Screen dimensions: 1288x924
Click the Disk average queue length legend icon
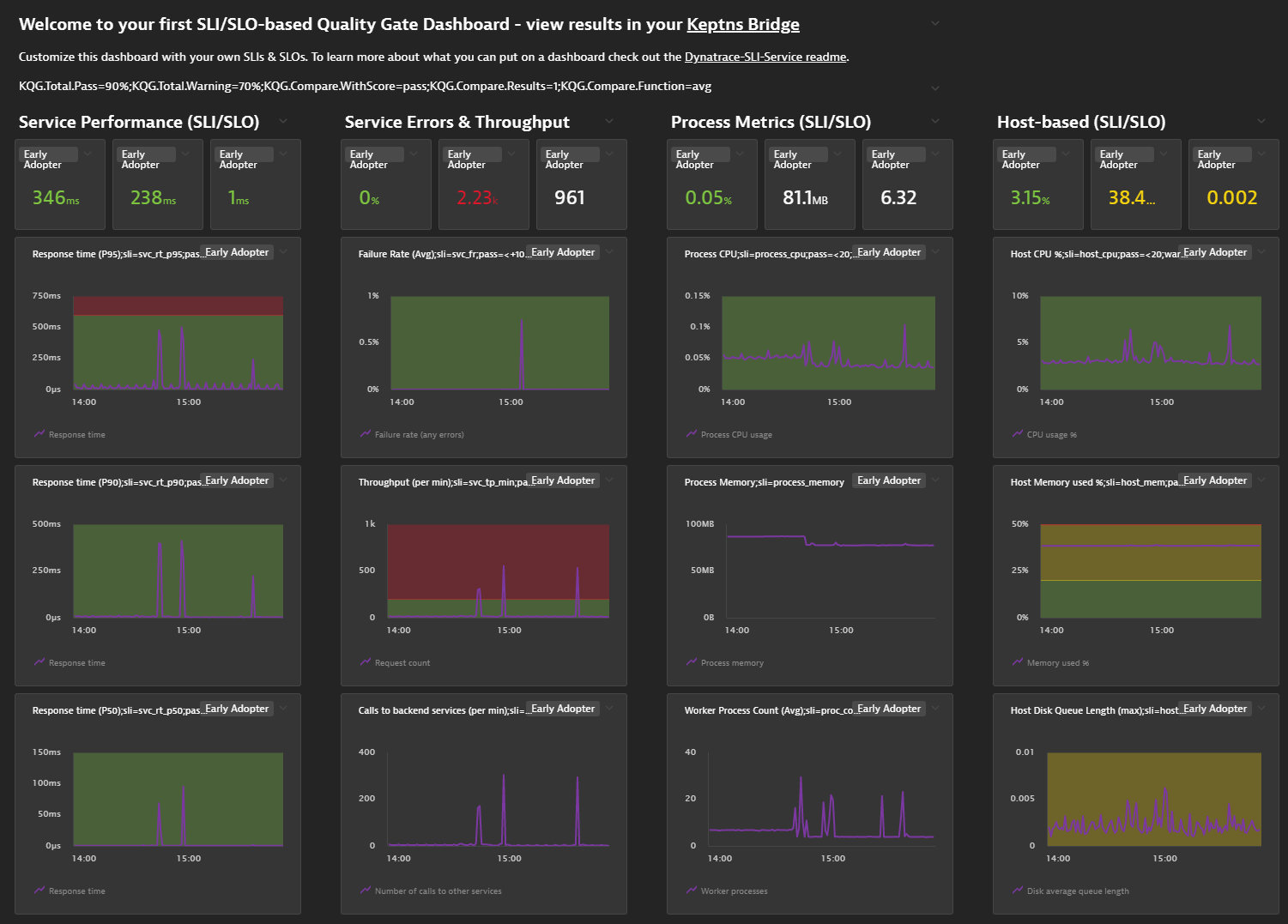[x=1017, y=891]
